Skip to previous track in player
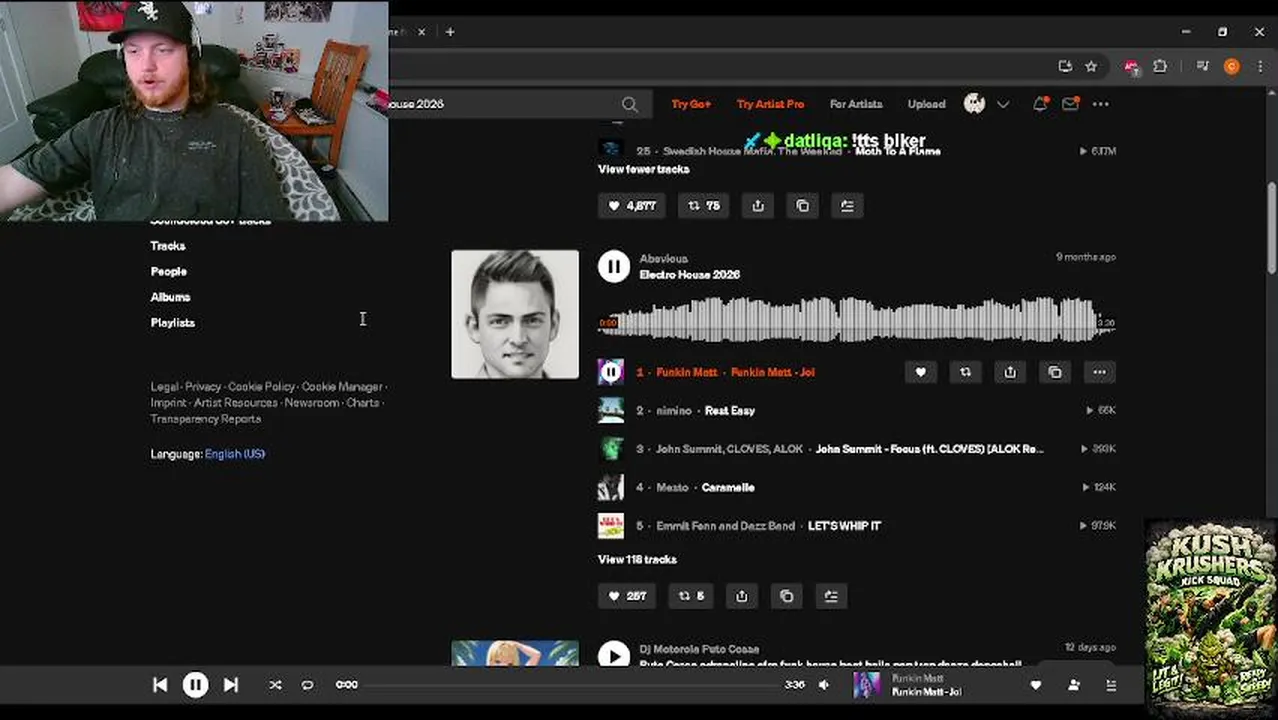This screenshot has height=720, width=1278. pyautogui.click(x=160, y=685)
